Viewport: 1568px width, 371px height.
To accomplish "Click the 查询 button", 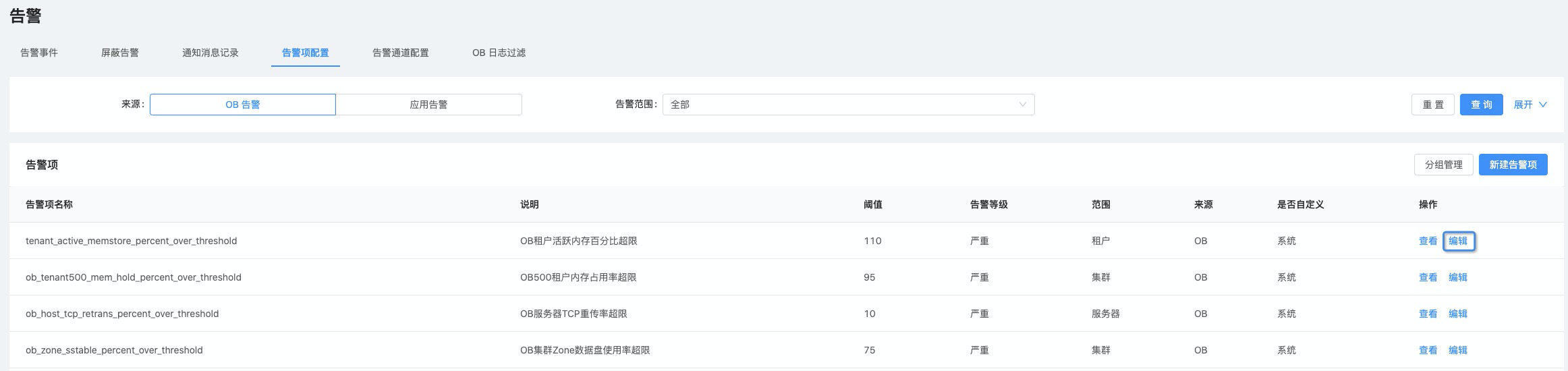I will [x=1482, y=105].
